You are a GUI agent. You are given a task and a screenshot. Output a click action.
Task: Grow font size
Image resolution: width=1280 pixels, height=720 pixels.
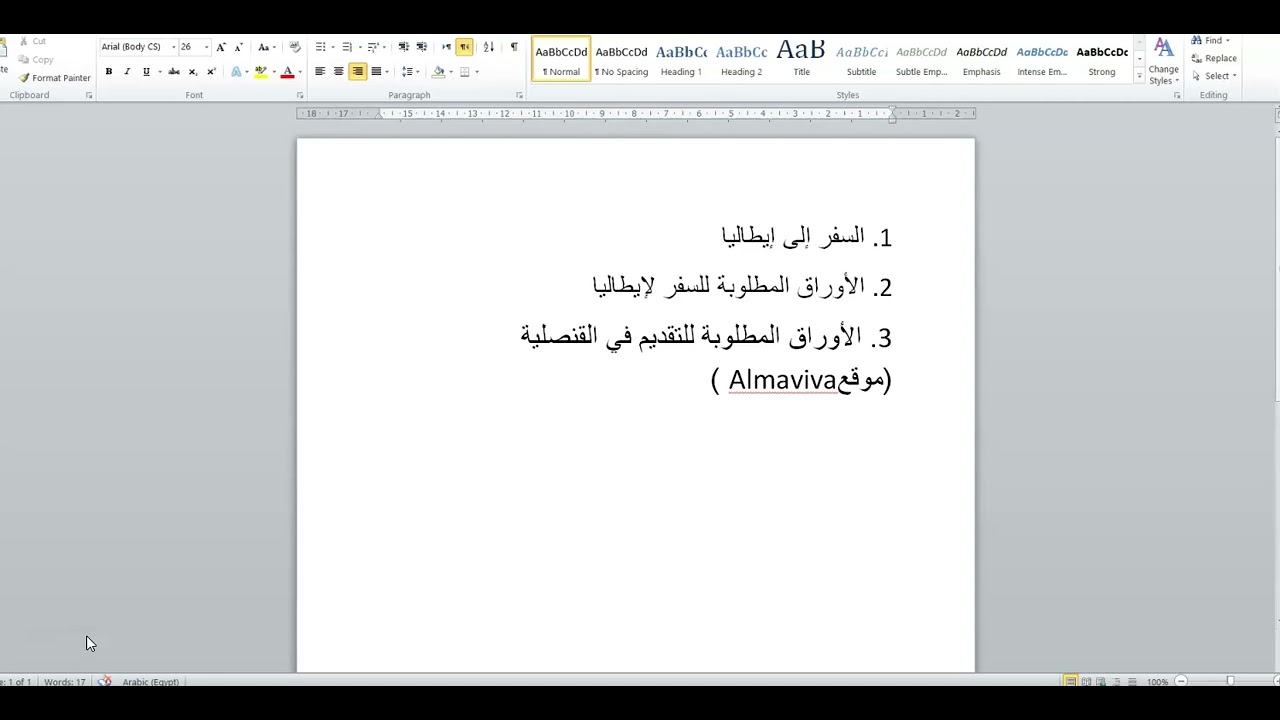(221, 47)
